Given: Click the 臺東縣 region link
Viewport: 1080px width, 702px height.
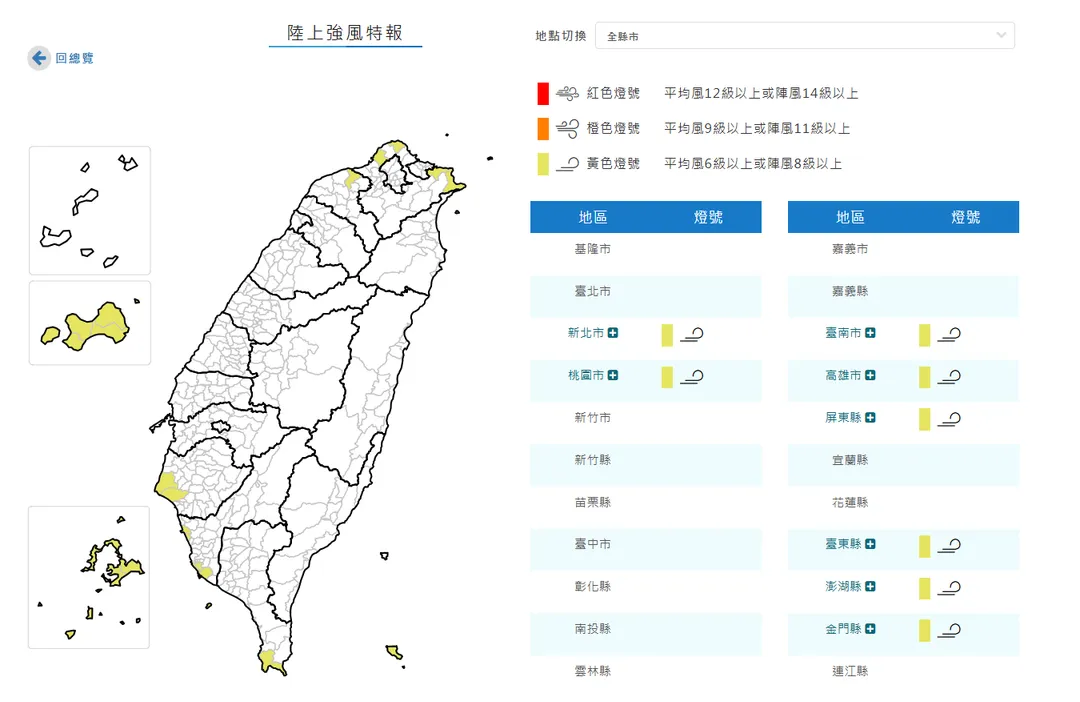Looking at the screenshot, I should 843,544.
